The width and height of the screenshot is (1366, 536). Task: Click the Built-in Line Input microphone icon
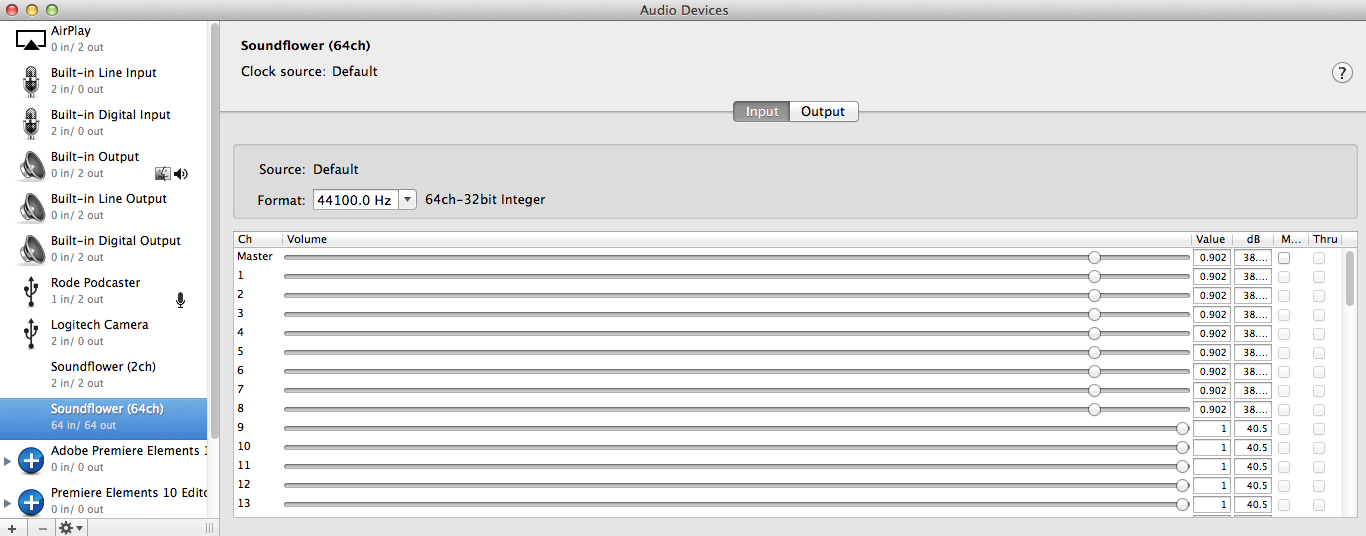(31, 81)
